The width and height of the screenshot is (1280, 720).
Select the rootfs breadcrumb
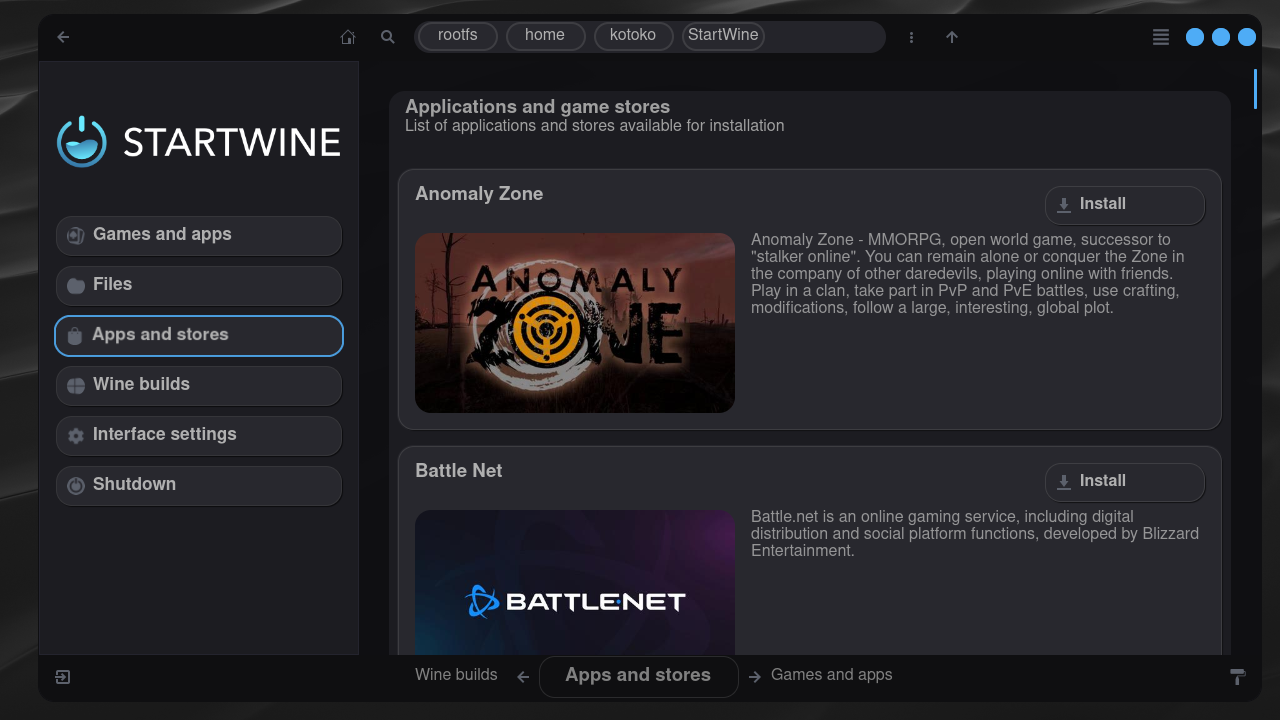pos(458,36)
